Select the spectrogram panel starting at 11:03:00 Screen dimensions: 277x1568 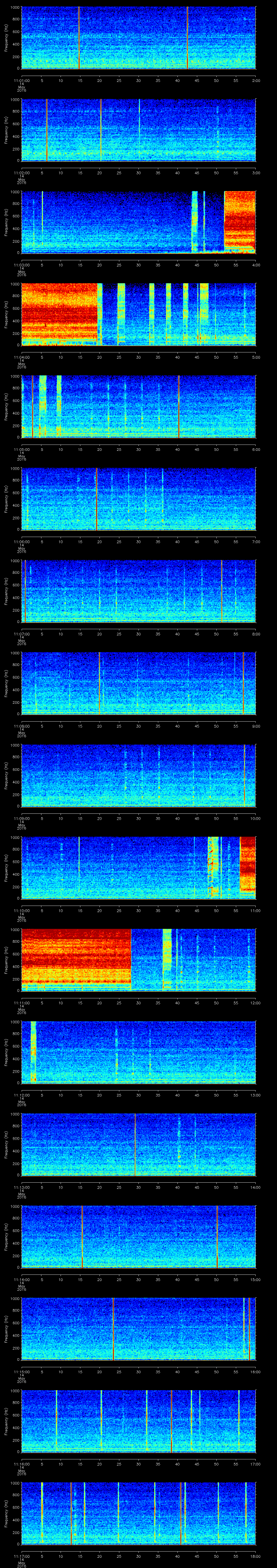coord(138,222)
